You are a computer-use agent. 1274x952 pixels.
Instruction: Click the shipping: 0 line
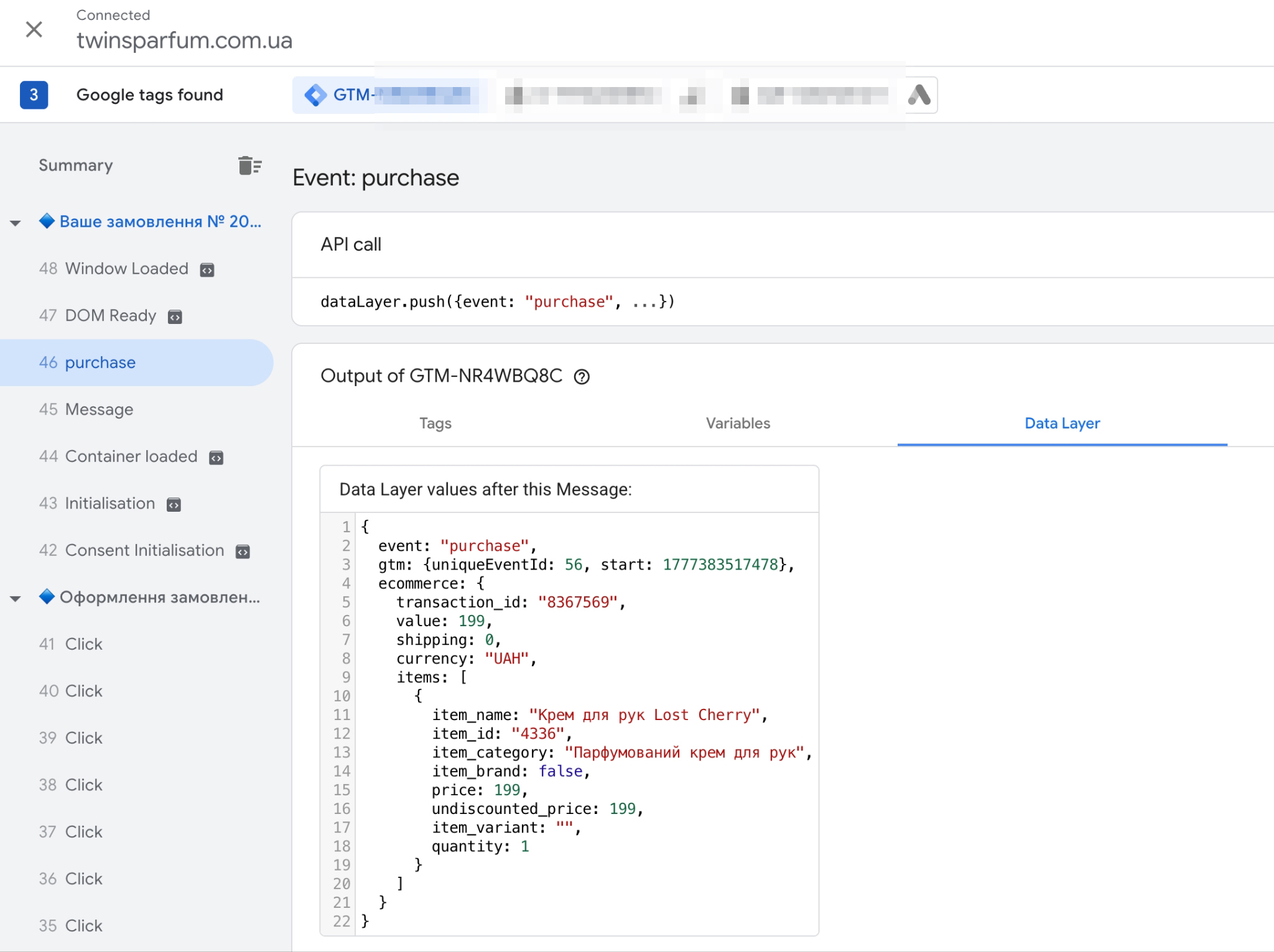[x=449, y=640]
